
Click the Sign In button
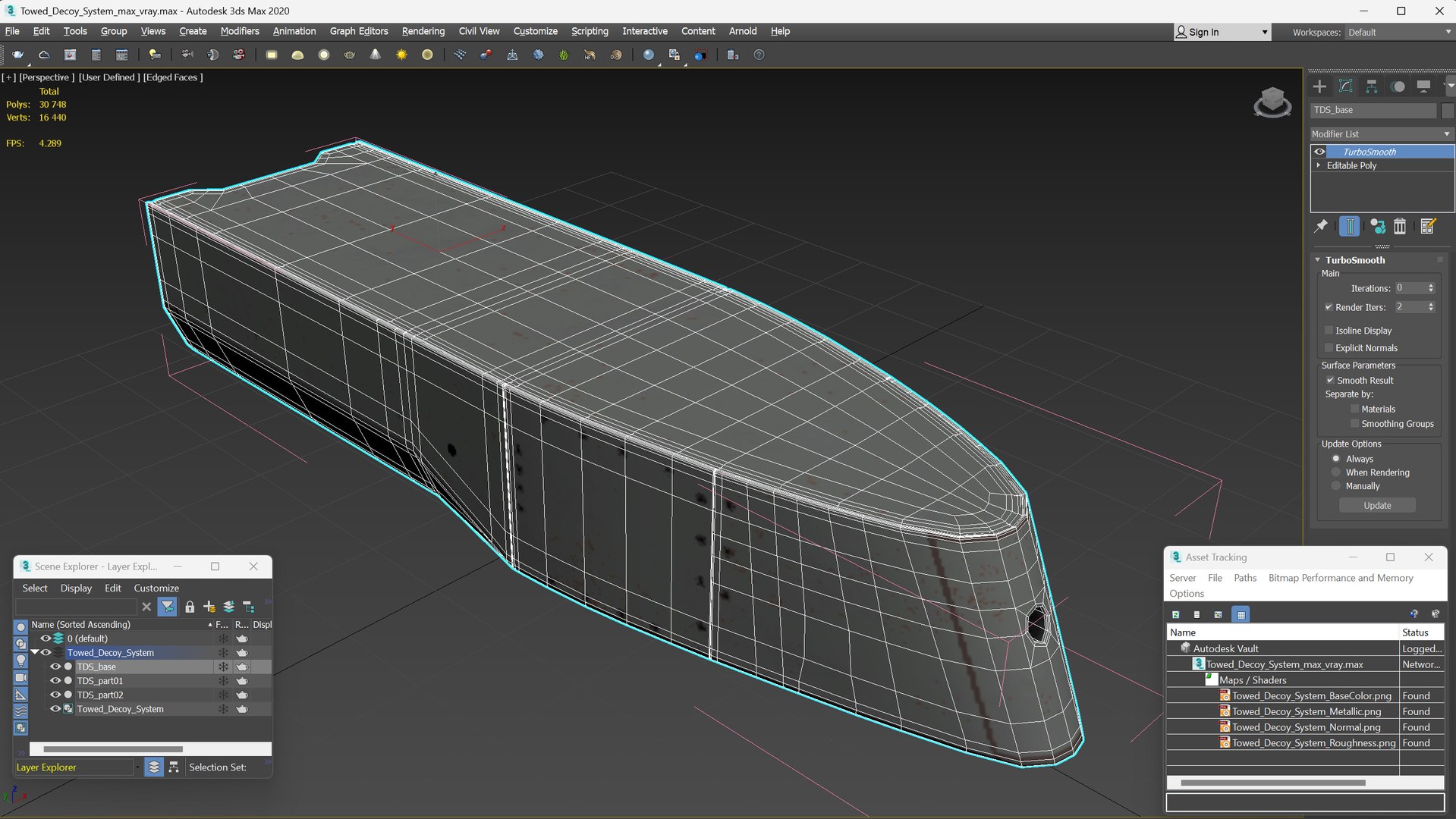pyautogui.click(x=1204, y=32)
